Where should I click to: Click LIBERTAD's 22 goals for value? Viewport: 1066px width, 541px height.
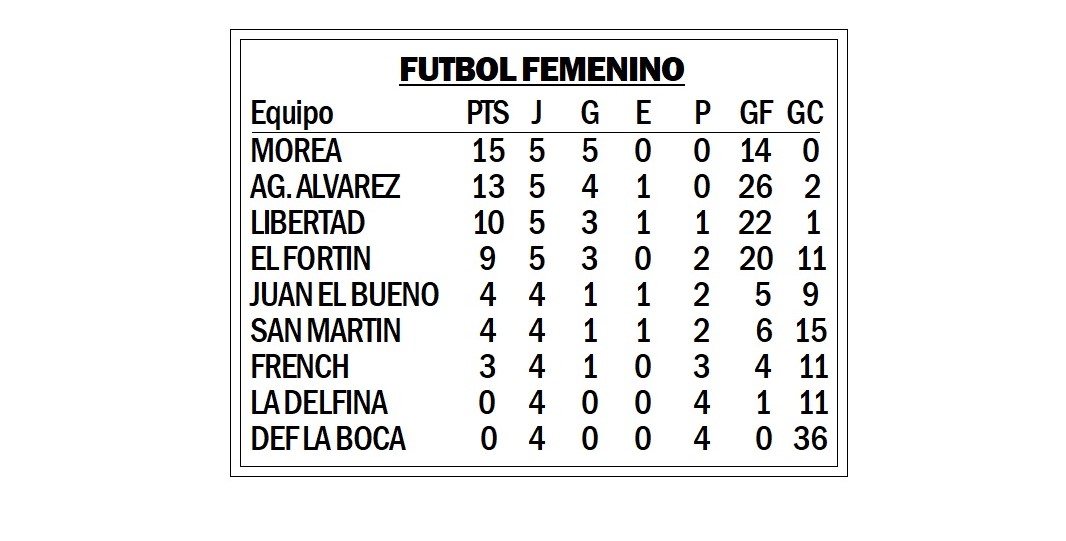point(755,222)
